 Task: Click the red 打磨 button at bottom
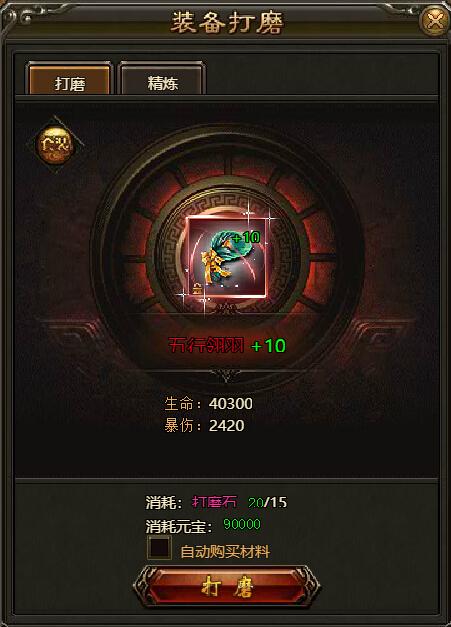pos(227,587)
